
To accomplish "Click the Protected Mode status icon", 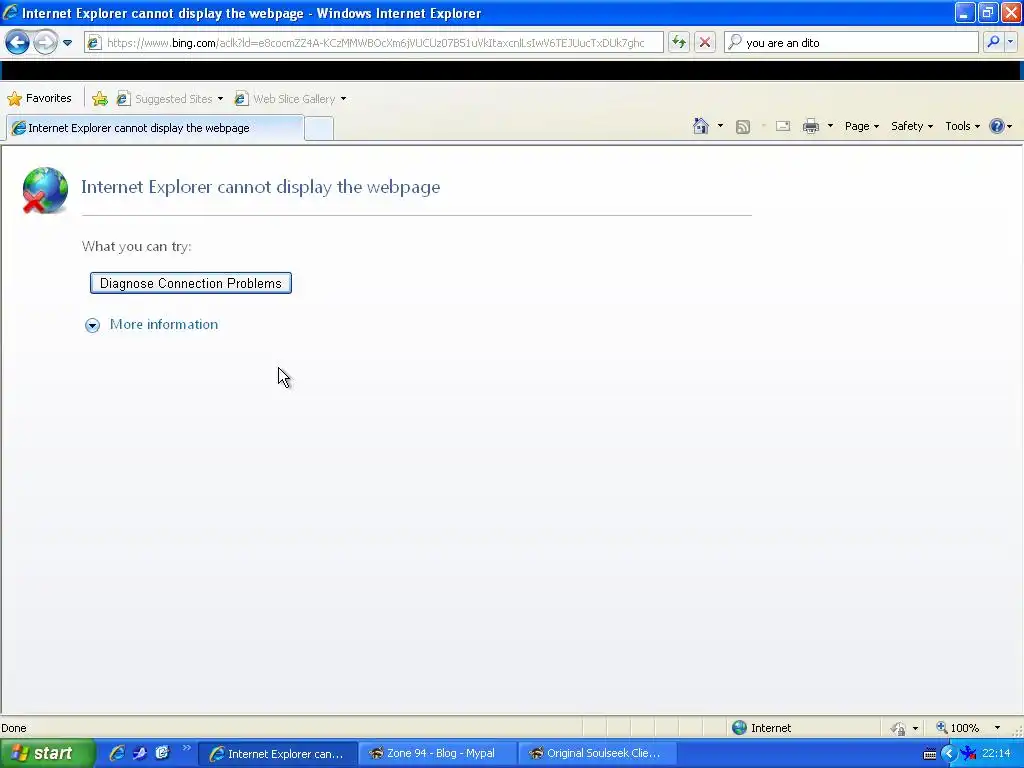I will pyautogui.click(x=899, y=728).
